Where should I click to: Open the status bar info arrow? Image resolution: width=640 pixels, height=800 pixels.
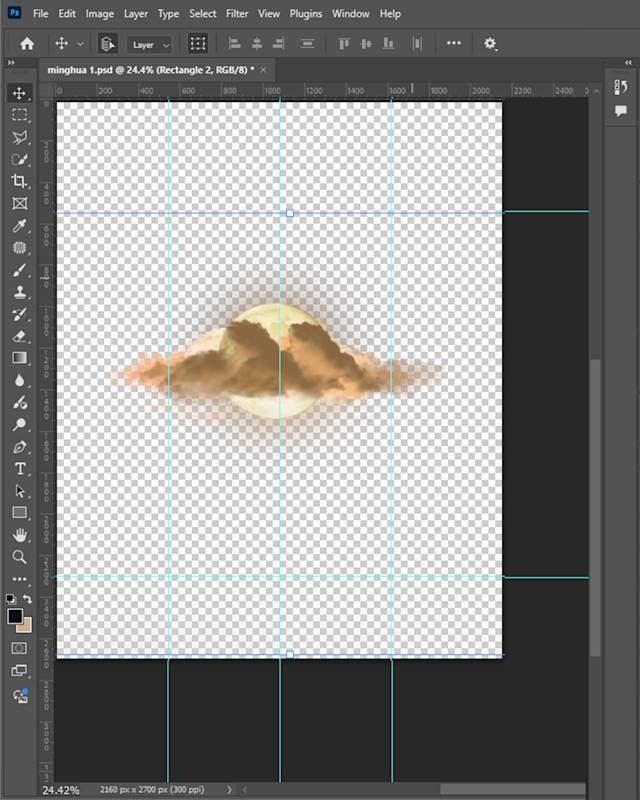pos(229,790)
